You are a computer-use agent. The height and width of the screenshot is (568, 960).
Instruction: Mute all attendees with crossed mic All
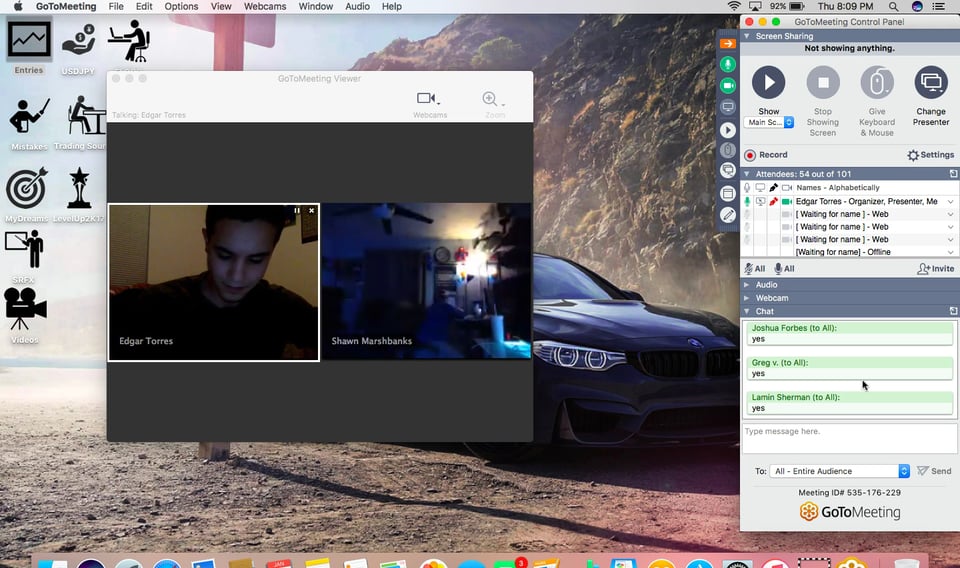[755, 269]
